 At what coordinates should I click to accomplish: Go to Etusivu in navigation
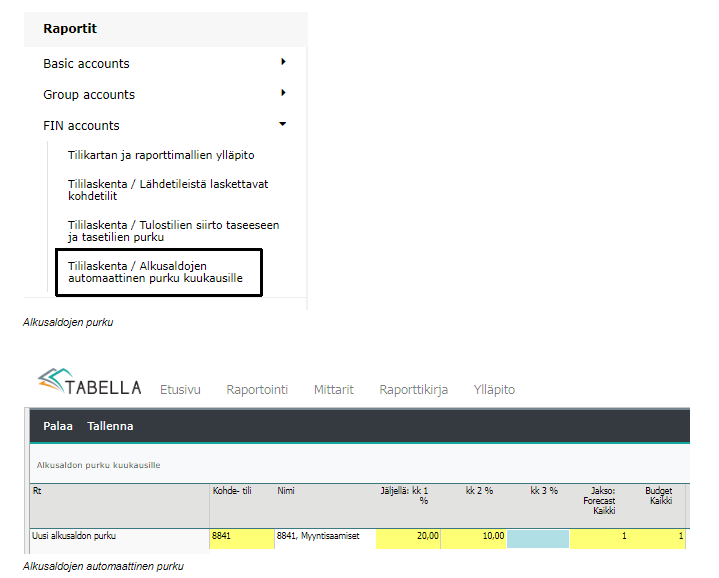coord(180,389)
